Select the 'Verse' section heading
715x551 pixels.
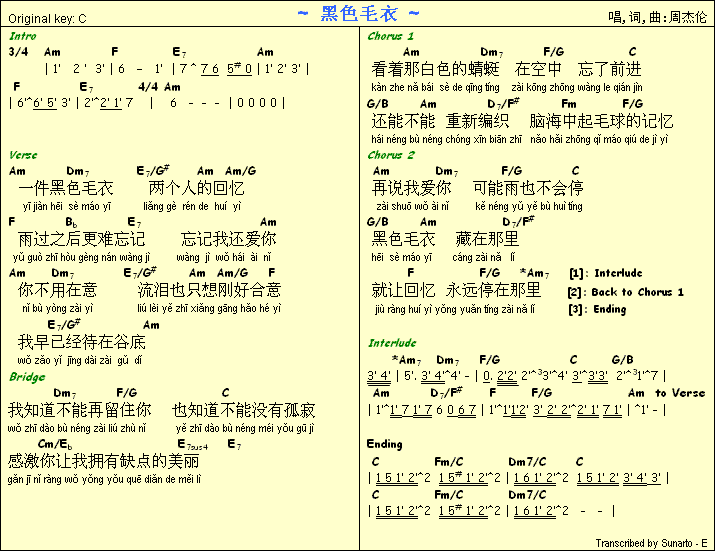(23, 155)
